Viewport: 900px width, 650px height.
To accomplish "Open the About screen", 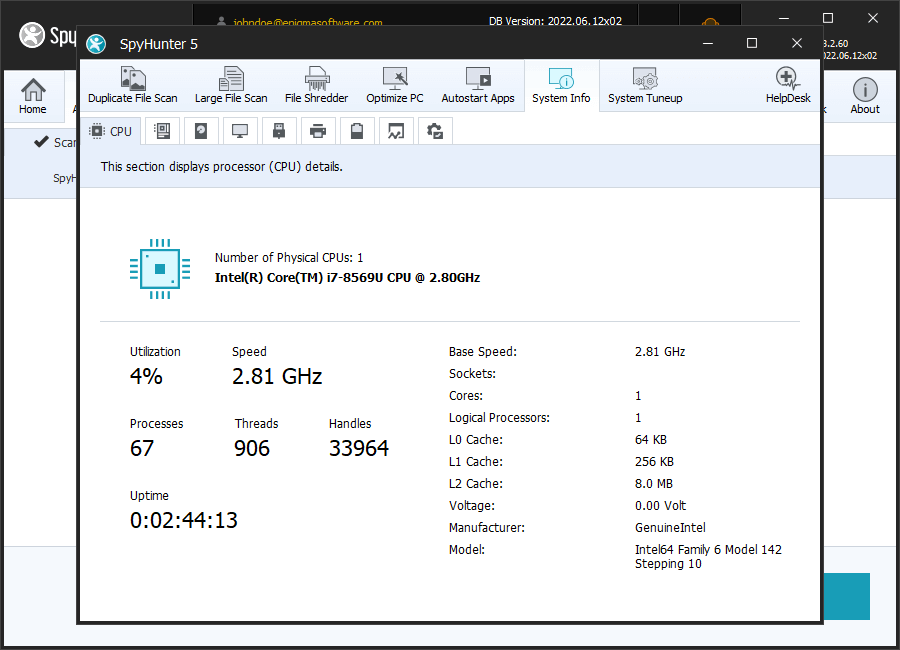I will click(x=864, y=90).
